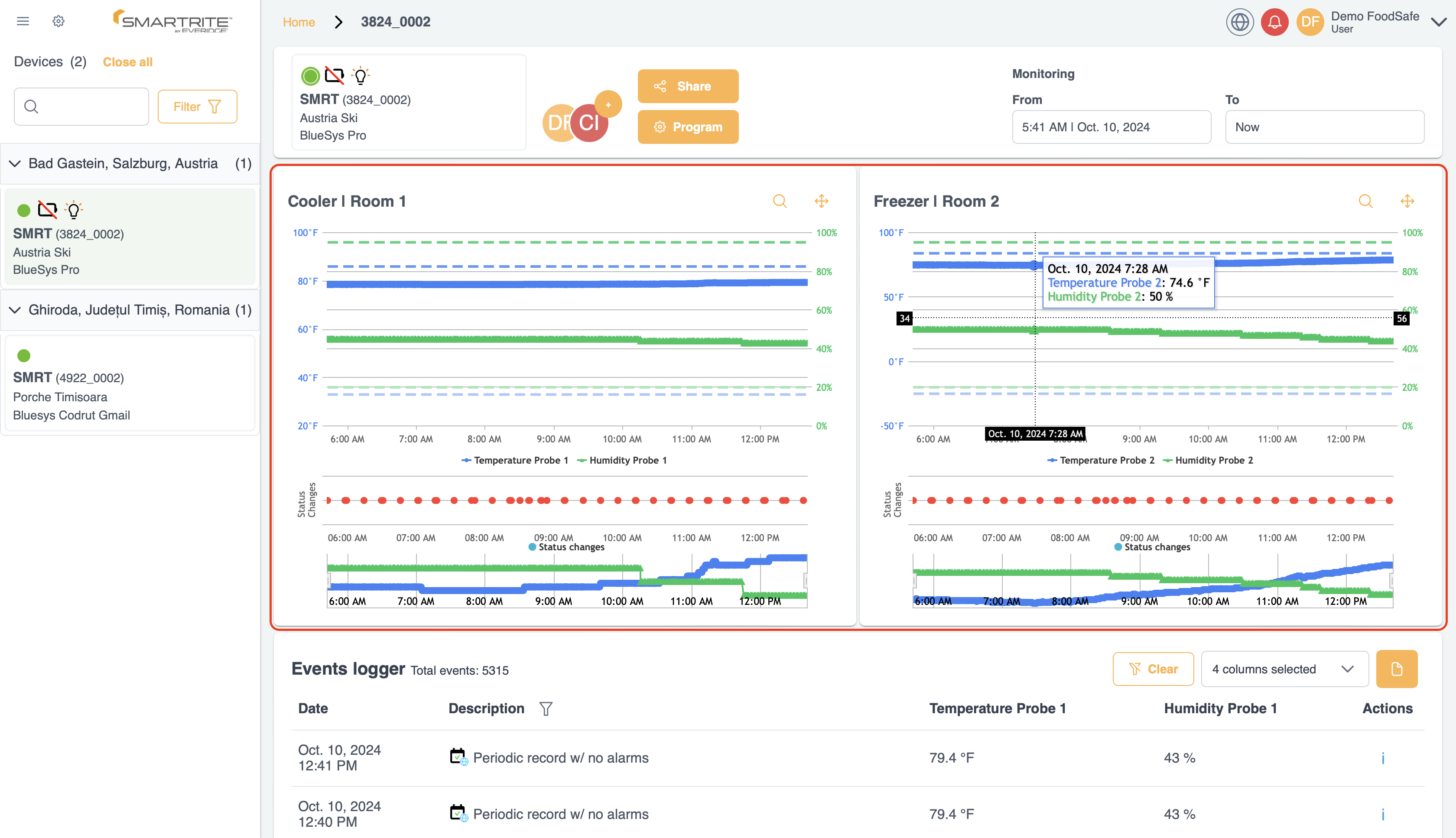This screenshot has height=838, width=1456.
Task: Expand the Demo FoodSafe user menu
Action: [1438, 23]
